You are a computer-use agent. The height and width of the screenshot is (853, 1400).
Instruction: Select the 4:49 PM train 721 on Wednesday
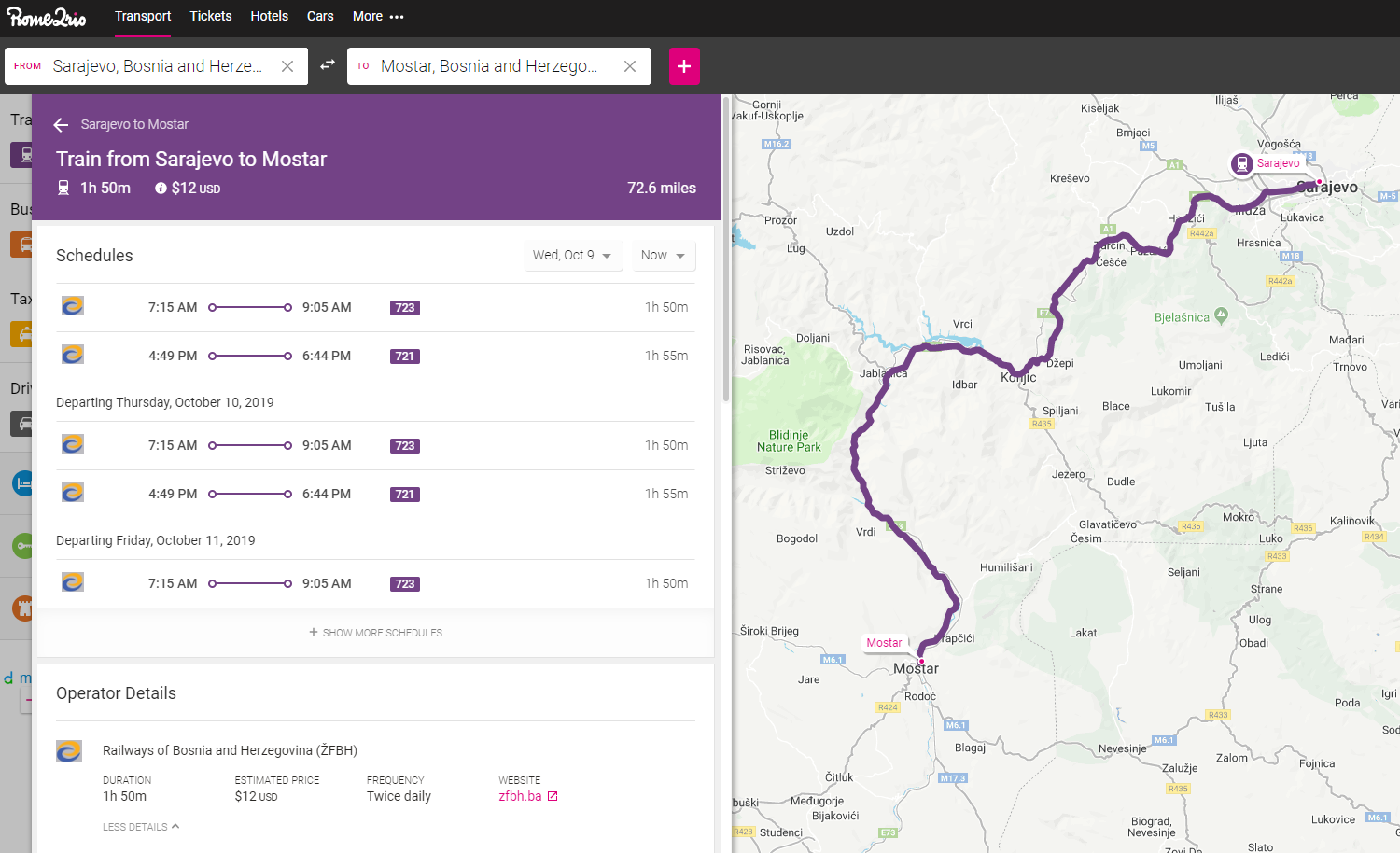(375, 356)
